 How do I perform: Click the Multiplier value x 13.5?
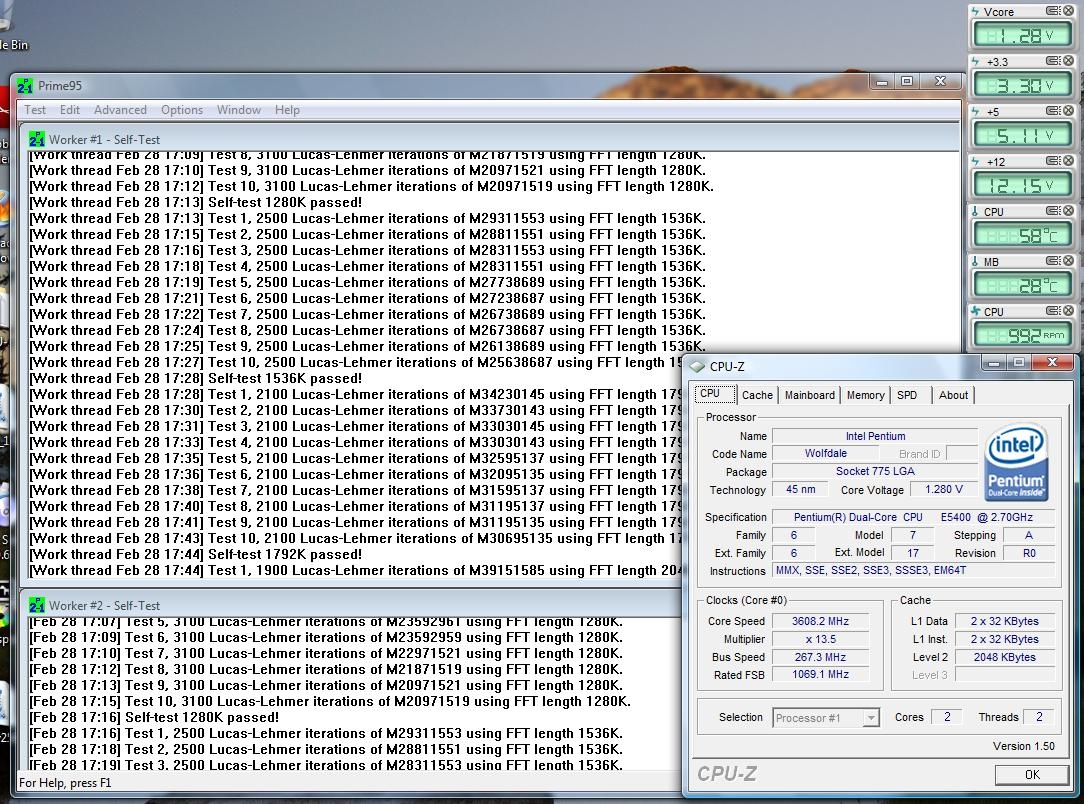(821, 639)
